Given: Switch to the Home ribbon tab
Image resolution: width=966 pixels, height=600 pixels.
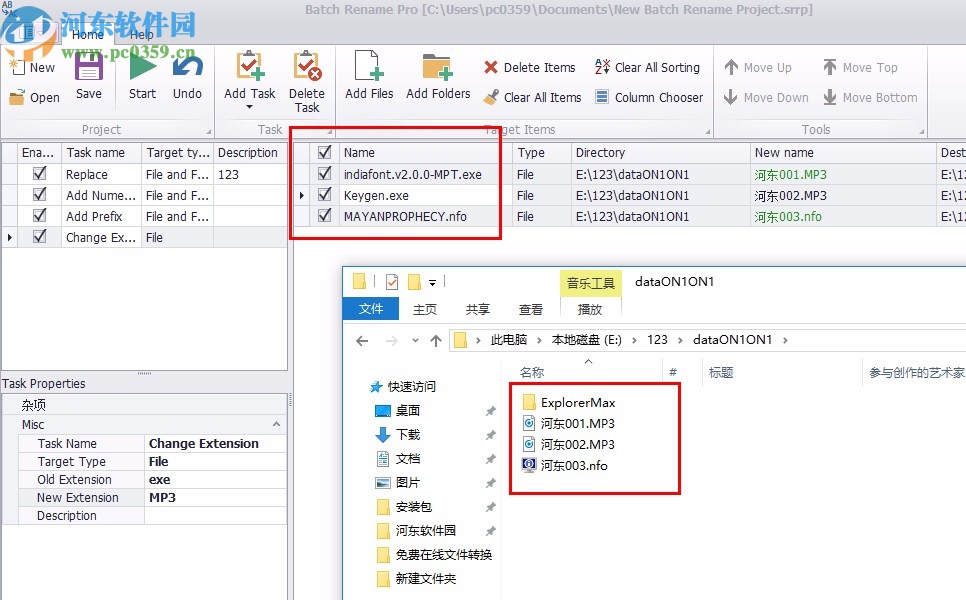Looking at the screenshot, I should 88,33.
